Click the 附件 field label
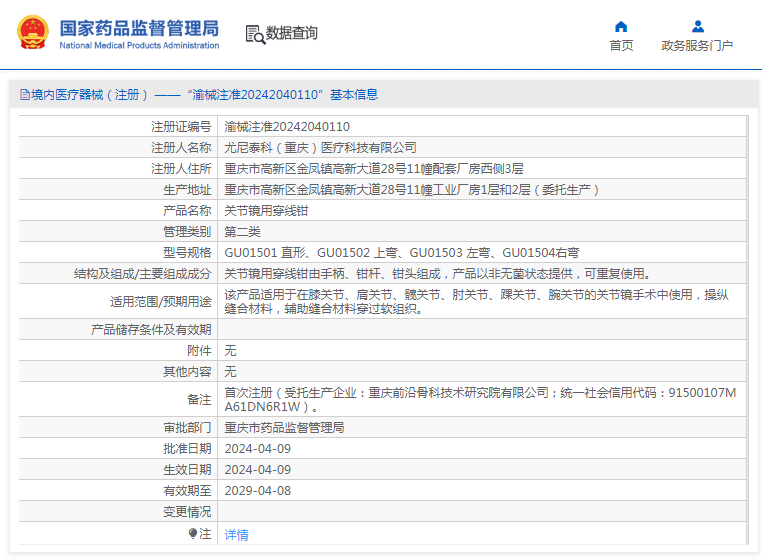Image resolution: width=762 pixels, height=560 pixels. [x=199, y=350]
